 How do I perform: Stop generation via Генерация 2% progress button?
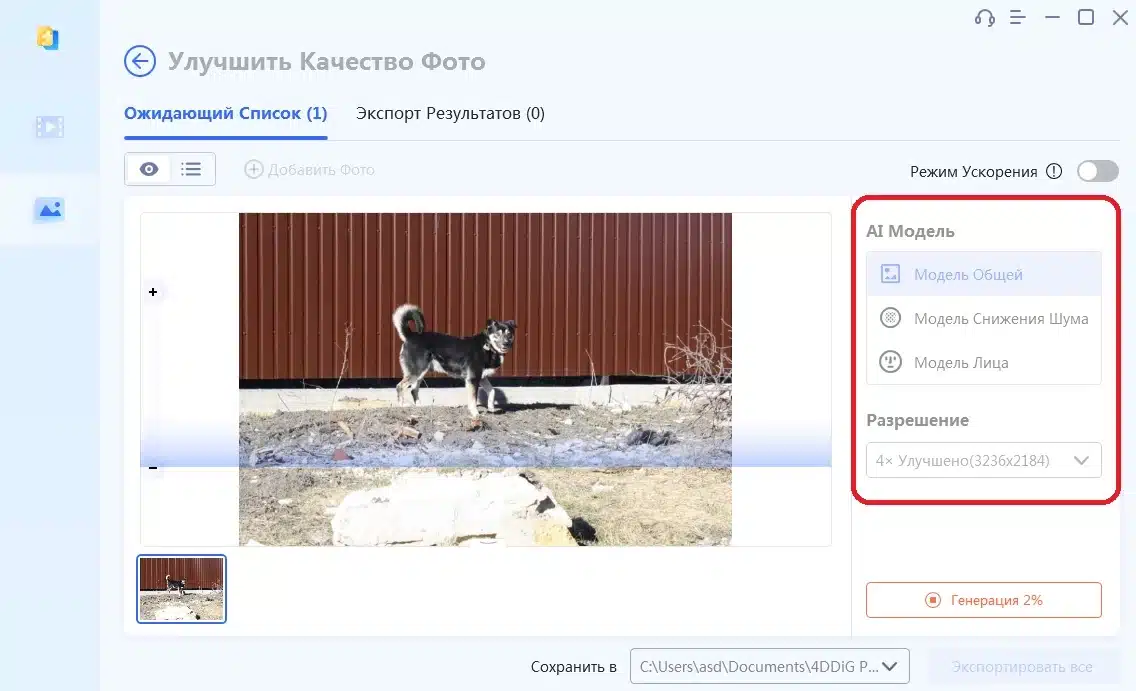983,600
